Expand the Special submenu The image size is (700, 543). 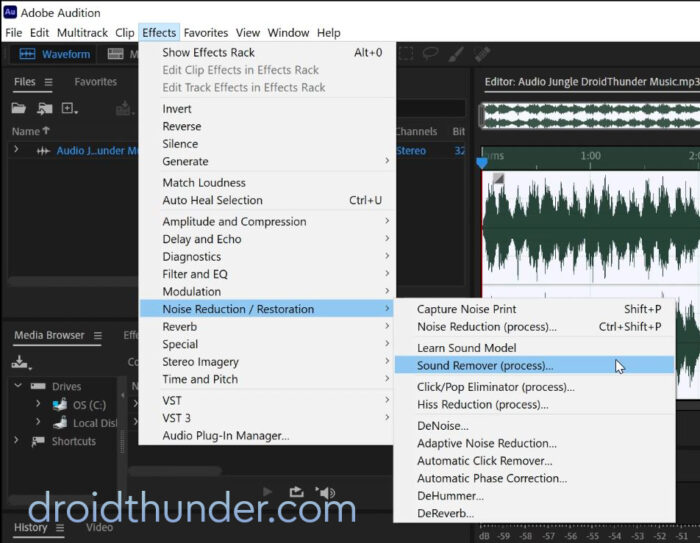[267, 344]
